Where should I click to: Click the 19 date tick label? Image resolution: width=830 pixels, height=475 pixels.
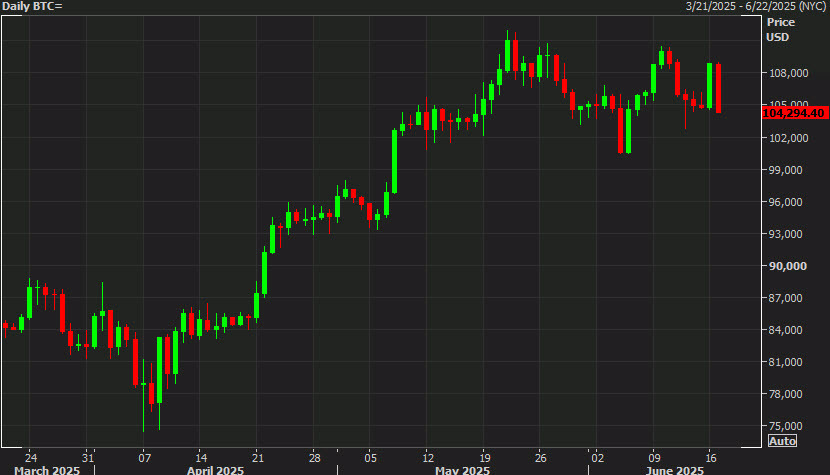pos(484,458)
